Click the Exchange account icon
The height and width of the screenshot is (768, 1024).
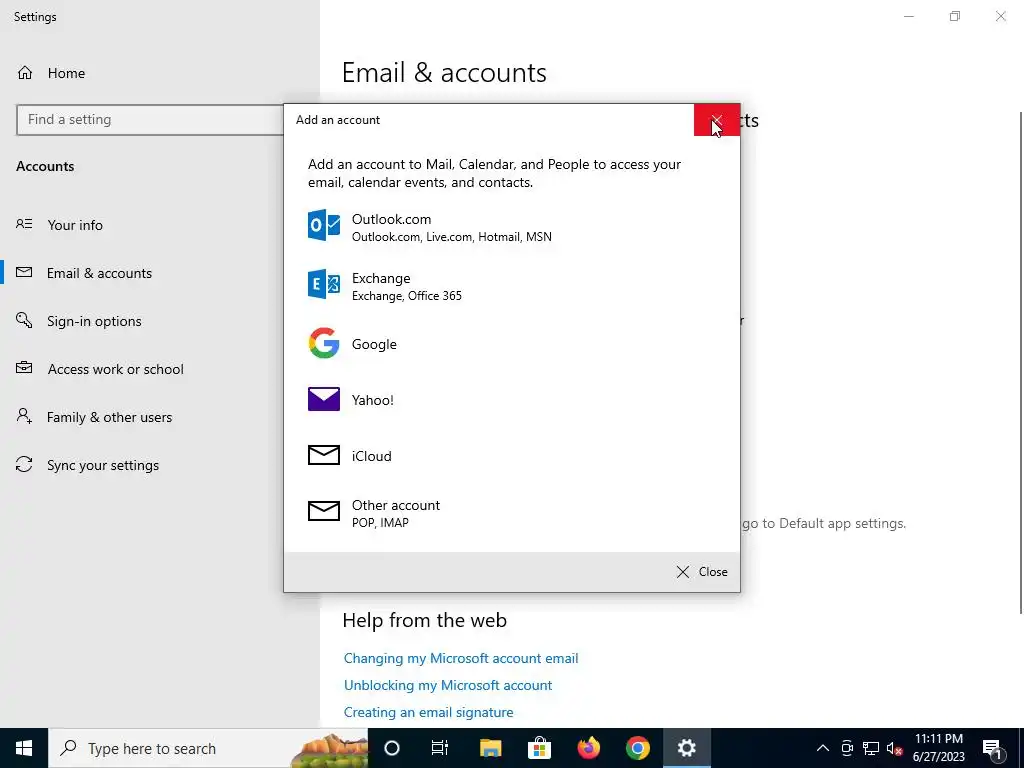pyautogui.click(x=324, y=284)
